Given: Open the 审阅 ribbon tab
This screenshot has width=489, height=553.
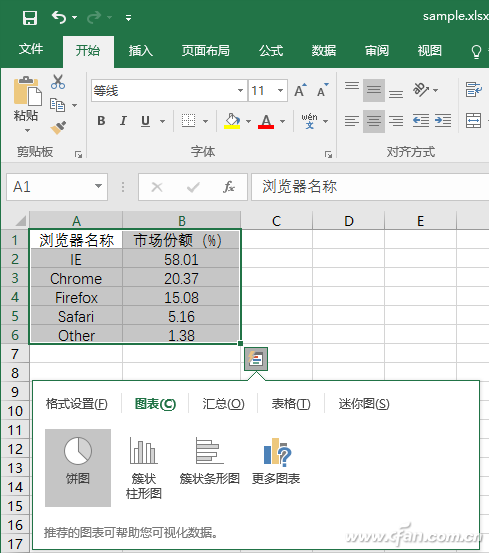Looking at the screenshot, I should click(377, 51).
